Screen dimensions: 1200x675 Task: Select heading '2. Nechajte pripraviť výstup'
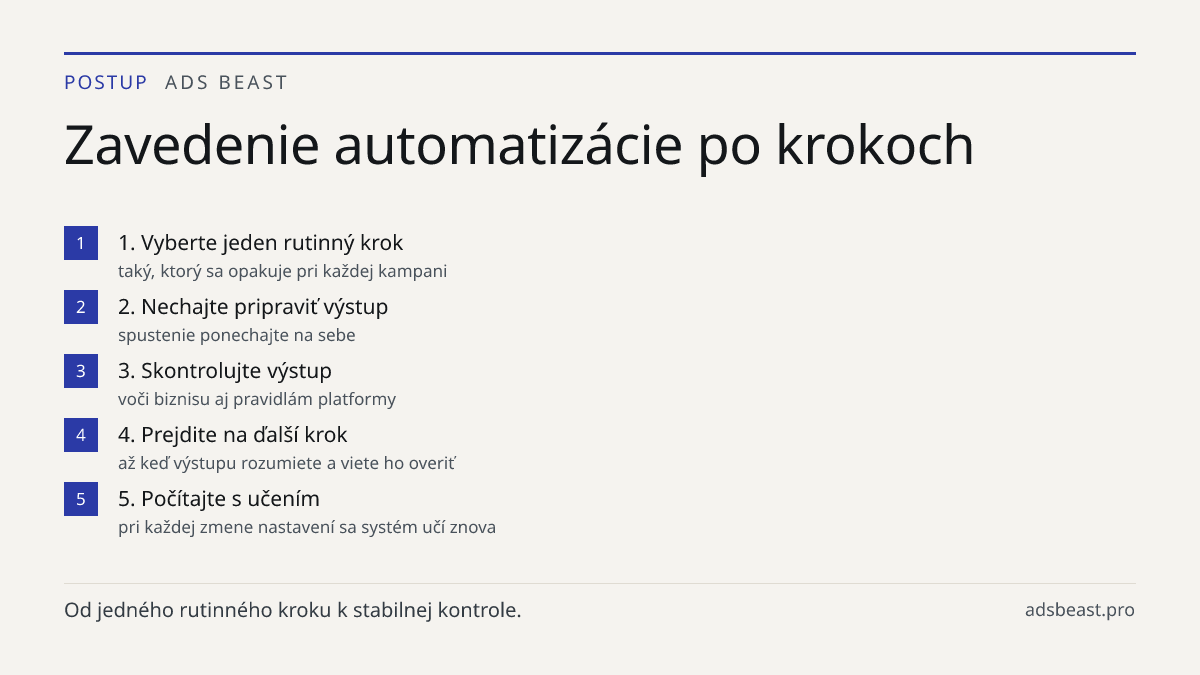(253, 307)
